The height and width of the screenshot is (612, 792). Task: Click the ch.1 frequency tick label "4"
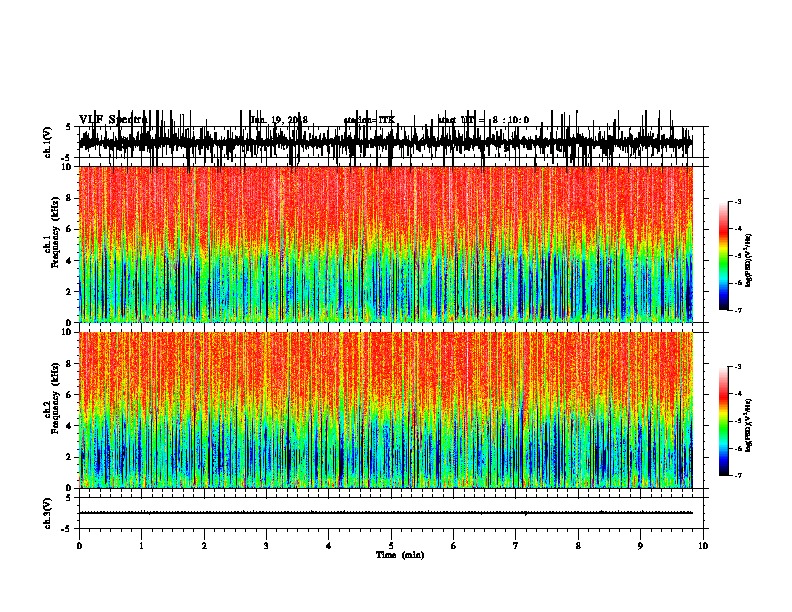point(70,261)
